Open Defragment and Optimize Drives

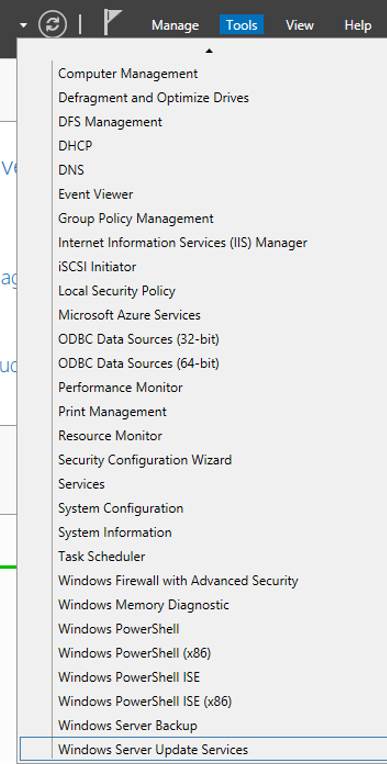tap(153, 97)
